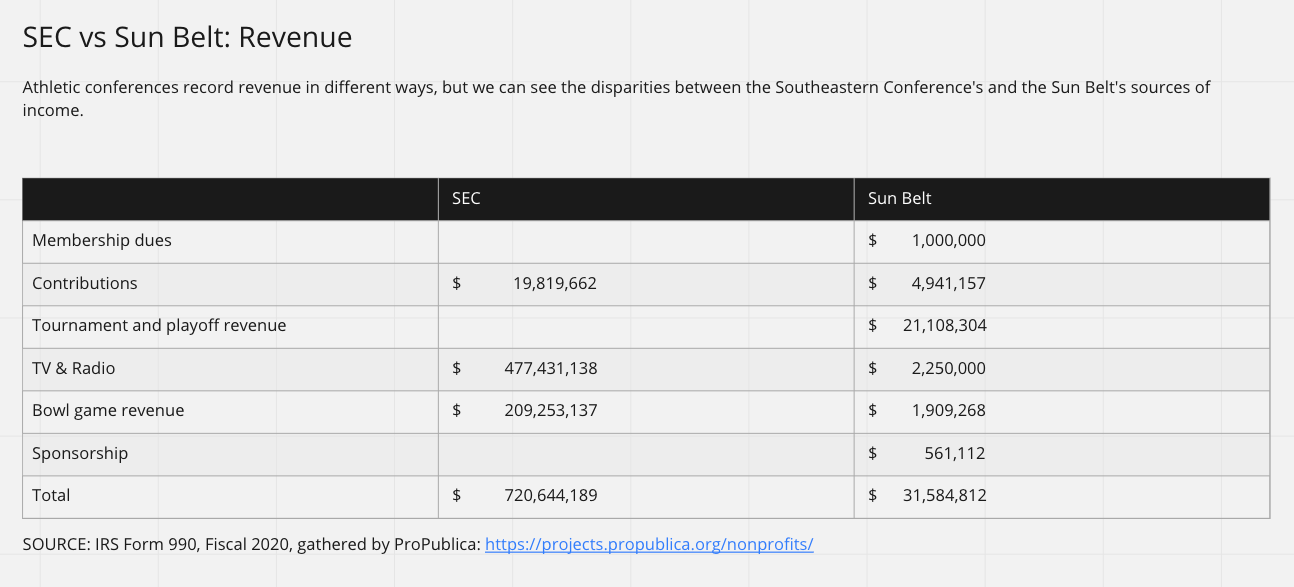Select the Sponsorship row label
This screenshot has width=1294, height=587.
point(80,453)
